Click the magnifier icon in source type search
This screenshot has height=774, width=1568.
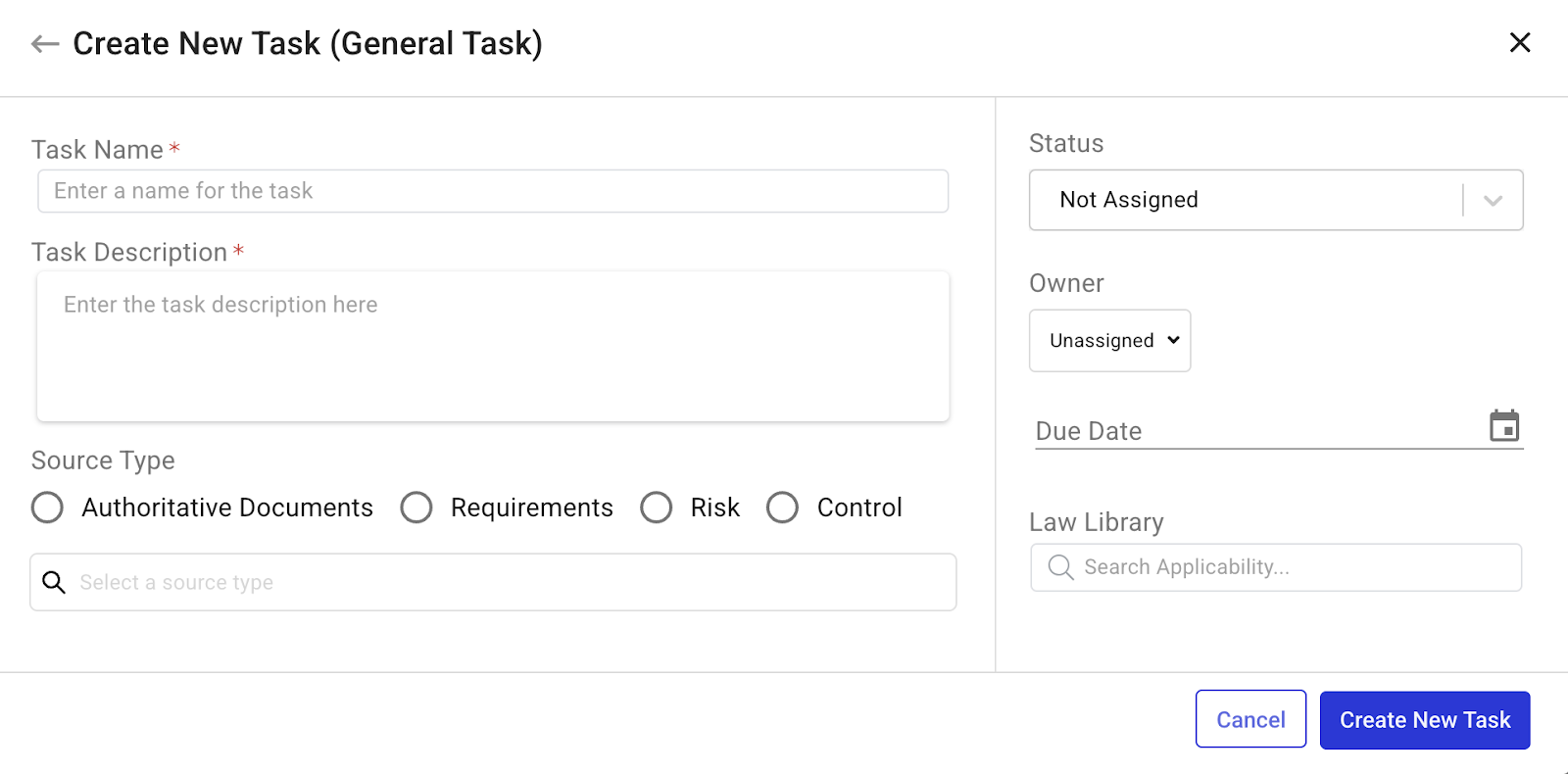click(54, 582)
